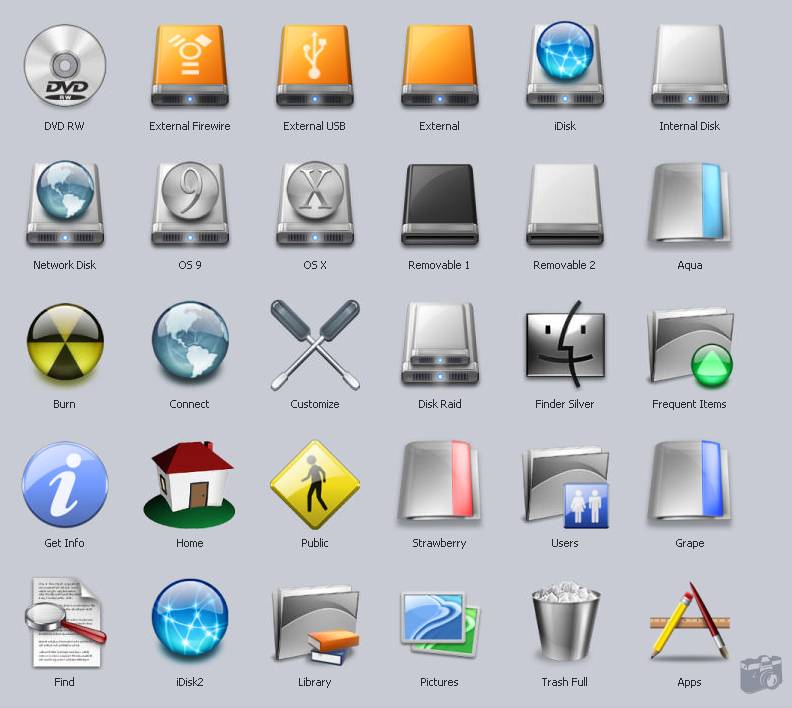Image resolution: width=792 pixels, height=708 pixels.
Task: Open the Home house icon
Action: coord(190,483)
